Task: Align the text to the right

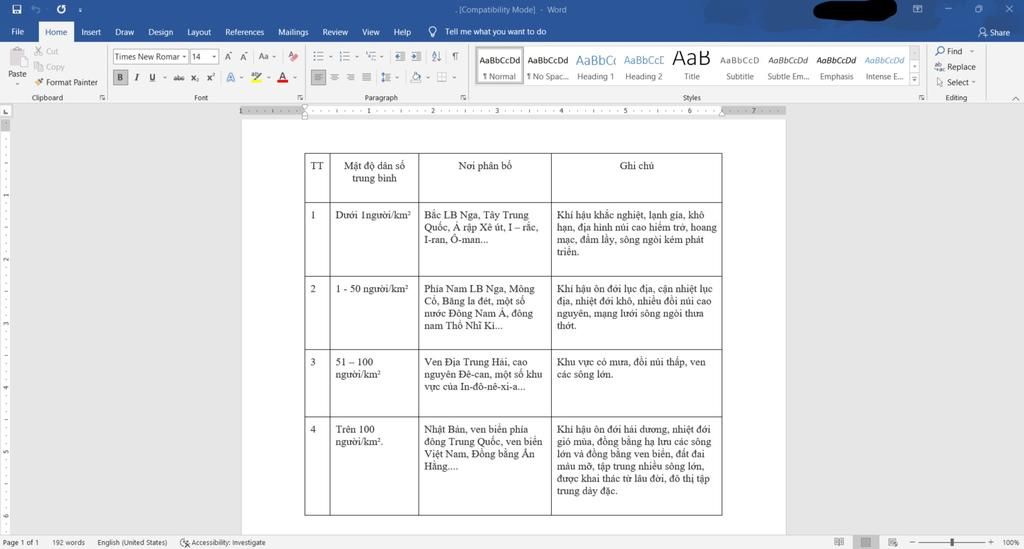Action: (x=351, y=78)
